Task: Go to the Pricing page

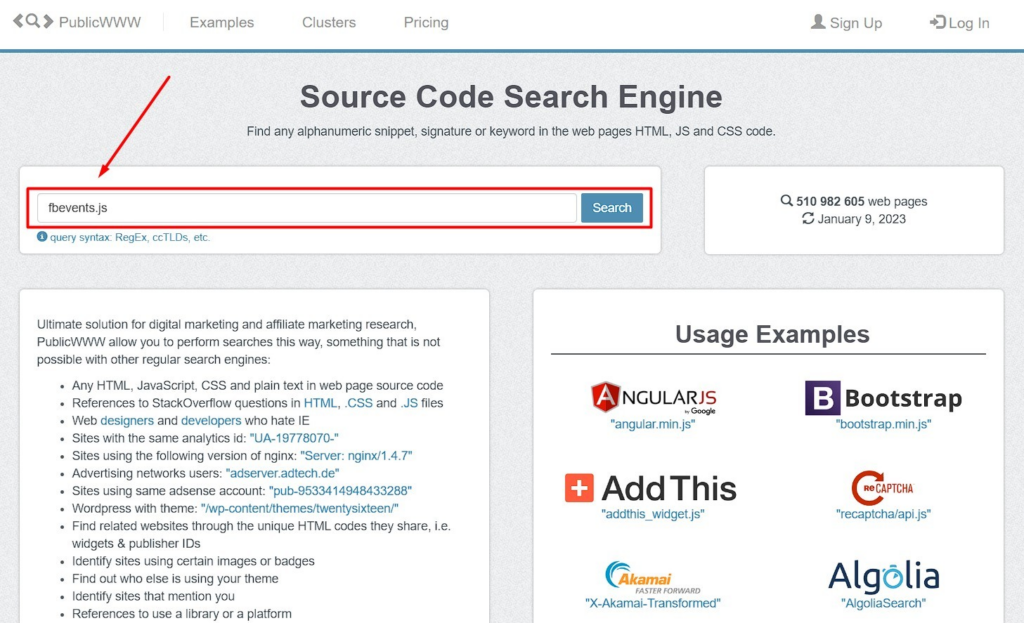Action: coord(426,22)
